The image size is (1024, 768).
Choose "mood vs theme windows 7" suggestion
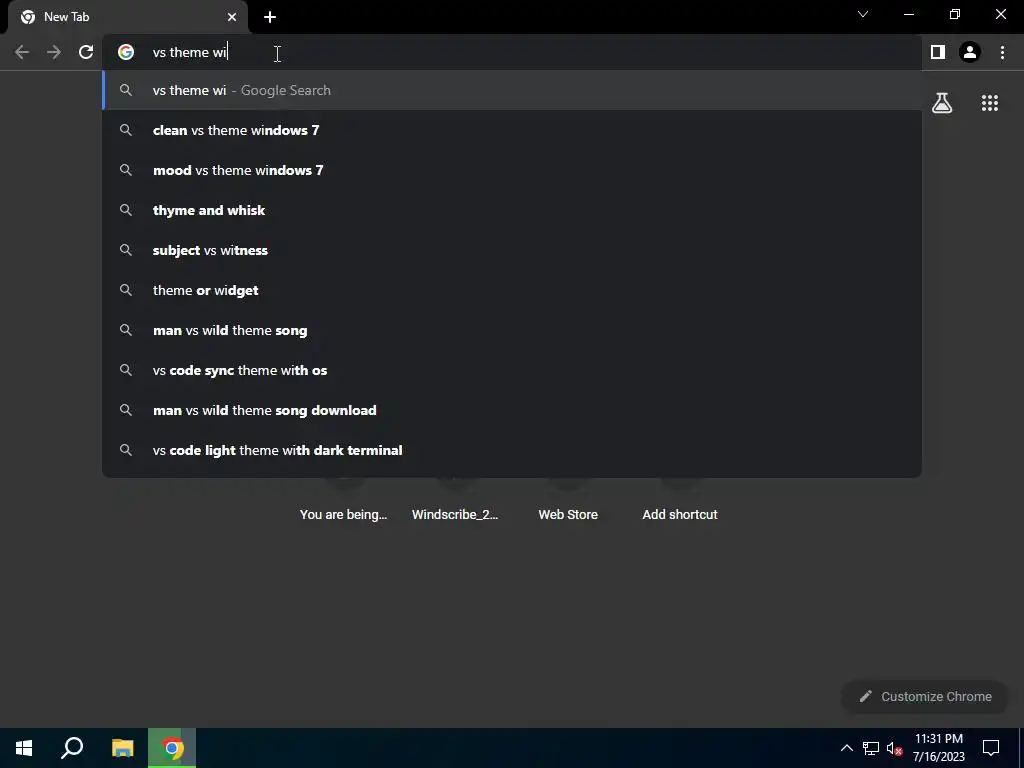click(512, 170)
